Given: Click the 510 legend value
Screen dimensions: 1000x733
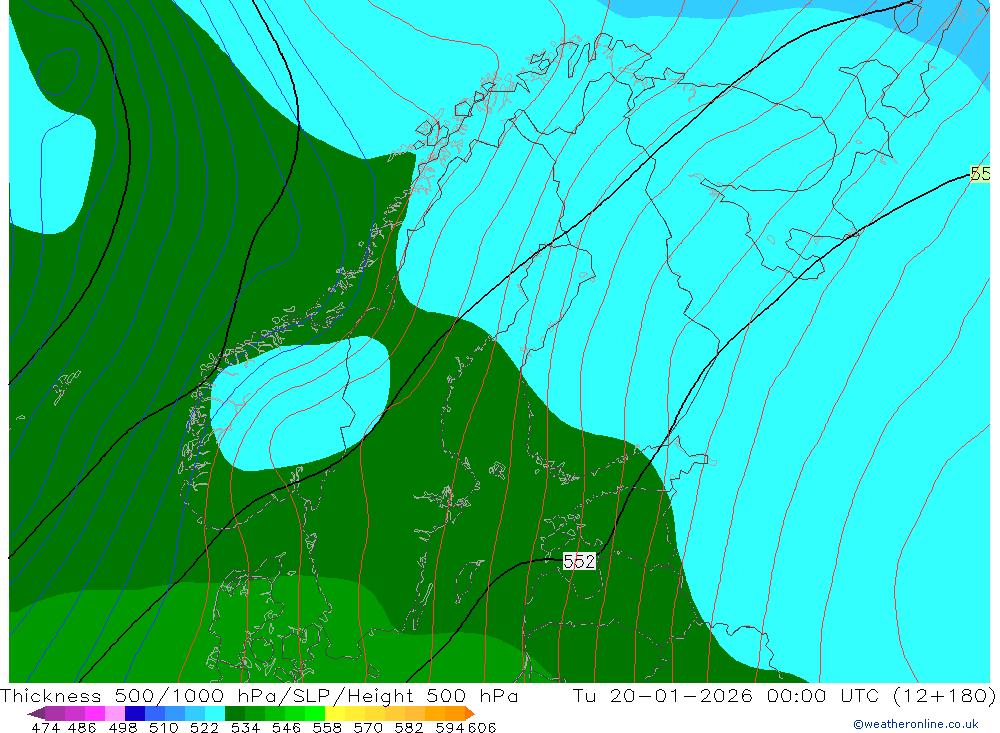Looking at the screenshot, I should click(163, 727).
